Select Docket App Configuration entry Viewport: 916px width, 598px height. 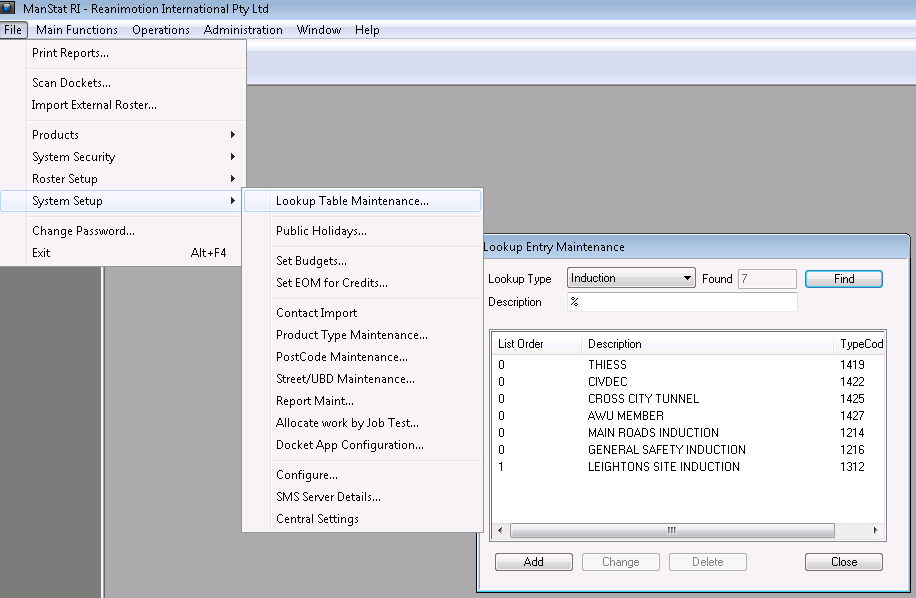349,445
